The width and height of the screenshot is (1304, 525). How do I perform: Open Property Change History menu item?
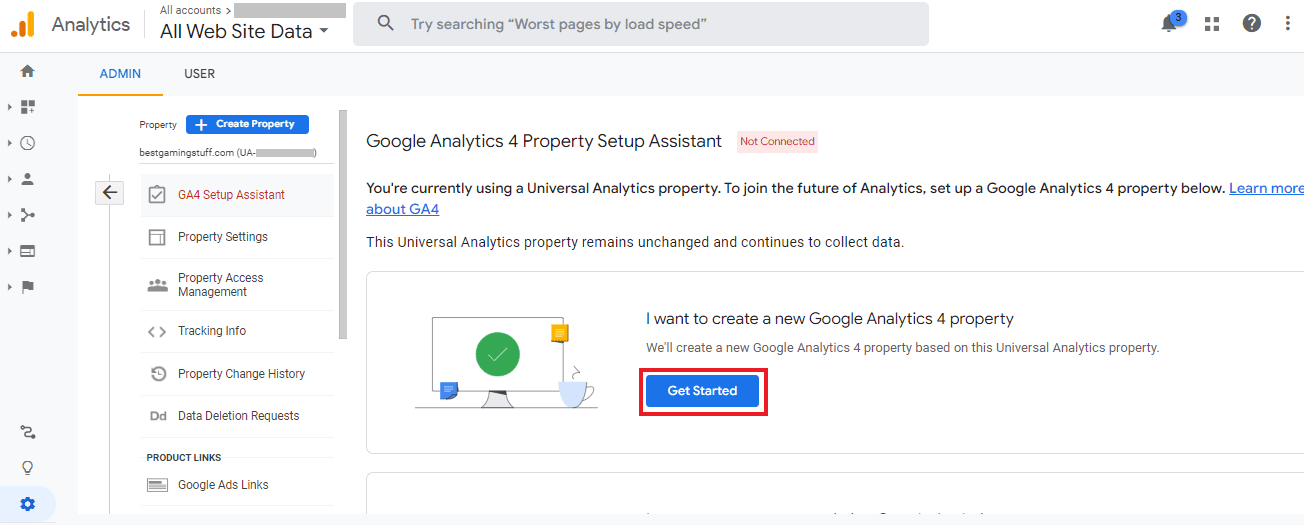point(237,374)
